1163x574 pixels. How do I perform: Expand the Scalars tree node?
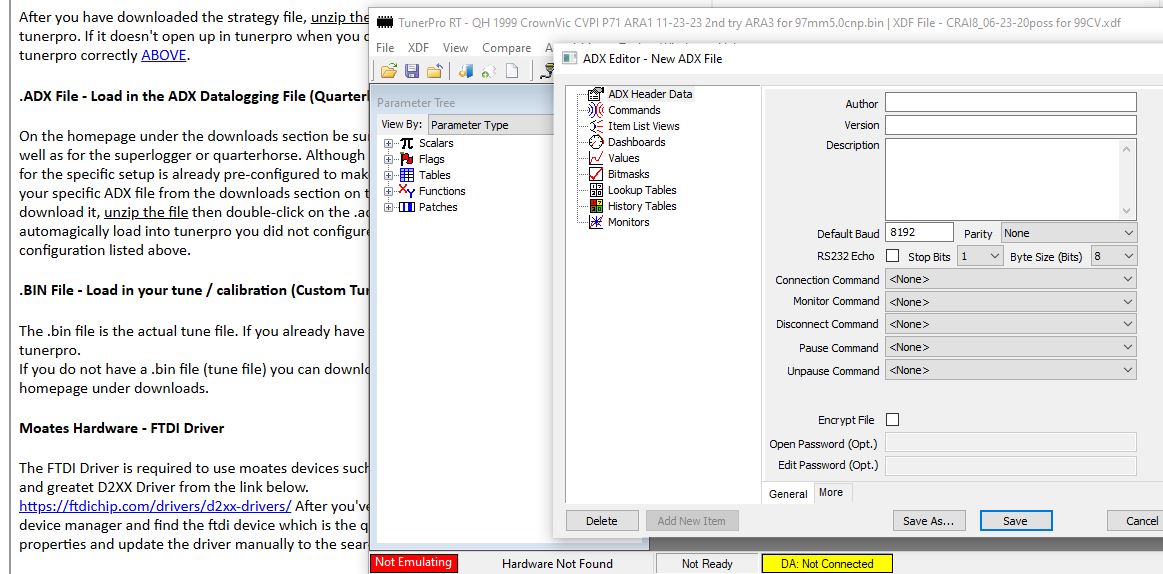coord(389,143)
